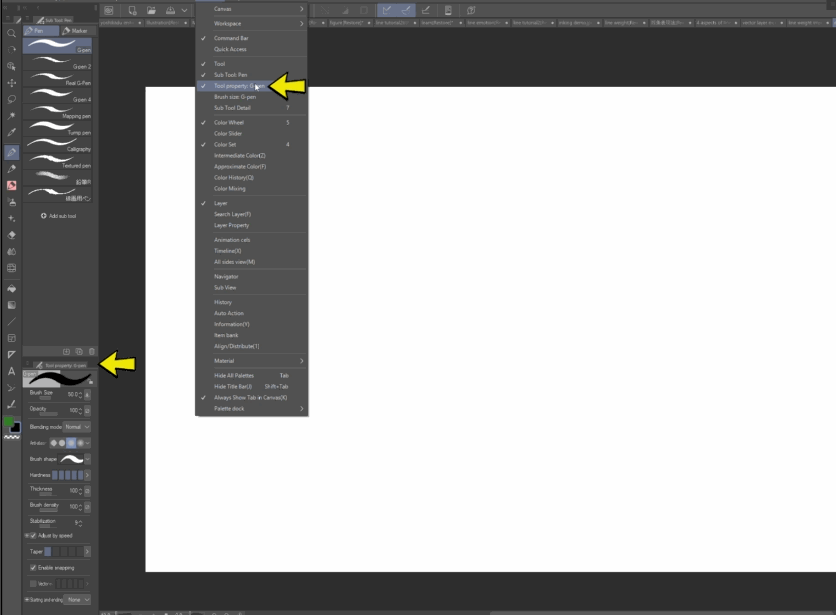This screenshot has width=836, height=615.
Task: Click the Hardness level indicator
Action: click(x=67, y=475)
